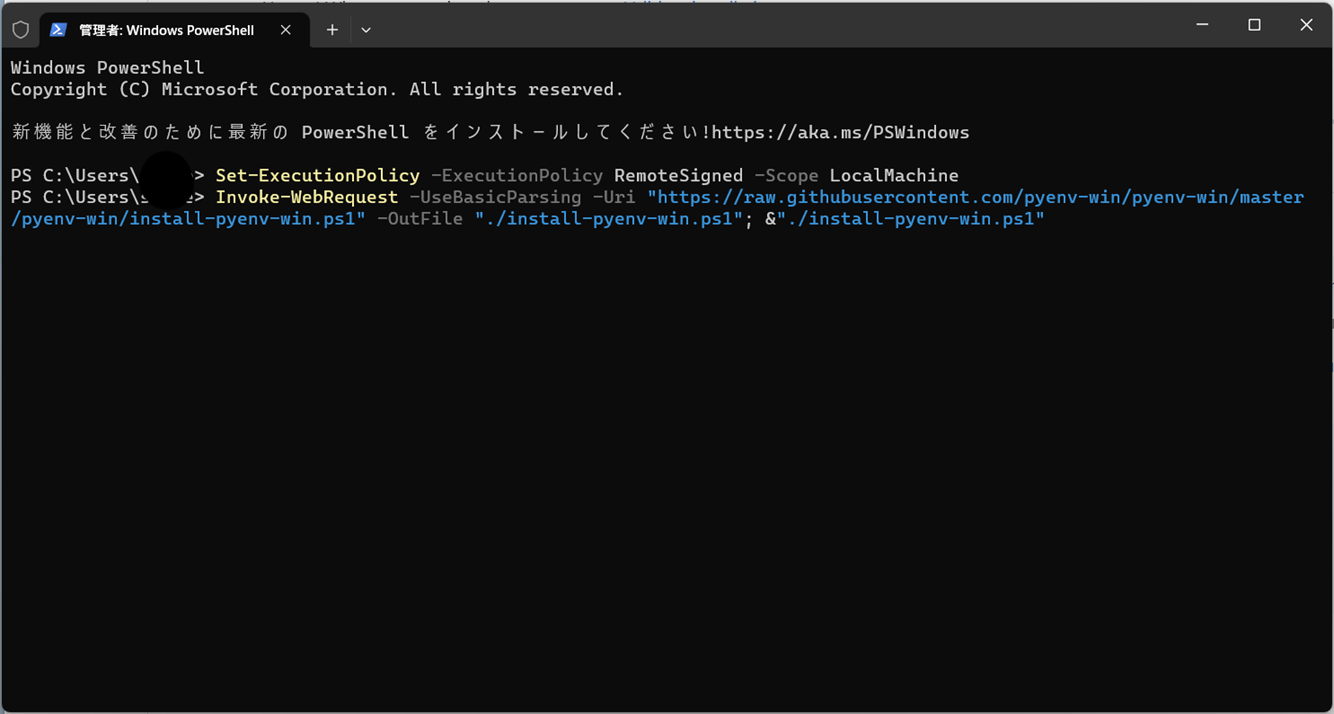Click the shield icon in the title bar corner
The height and width of the screenshot is (714, 1334).
coord(20,29)
